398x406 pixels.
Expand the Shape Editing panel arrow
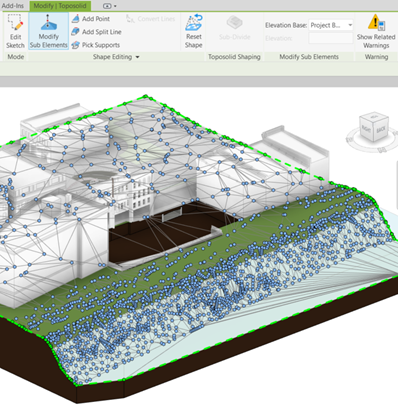tap(137, 57)
